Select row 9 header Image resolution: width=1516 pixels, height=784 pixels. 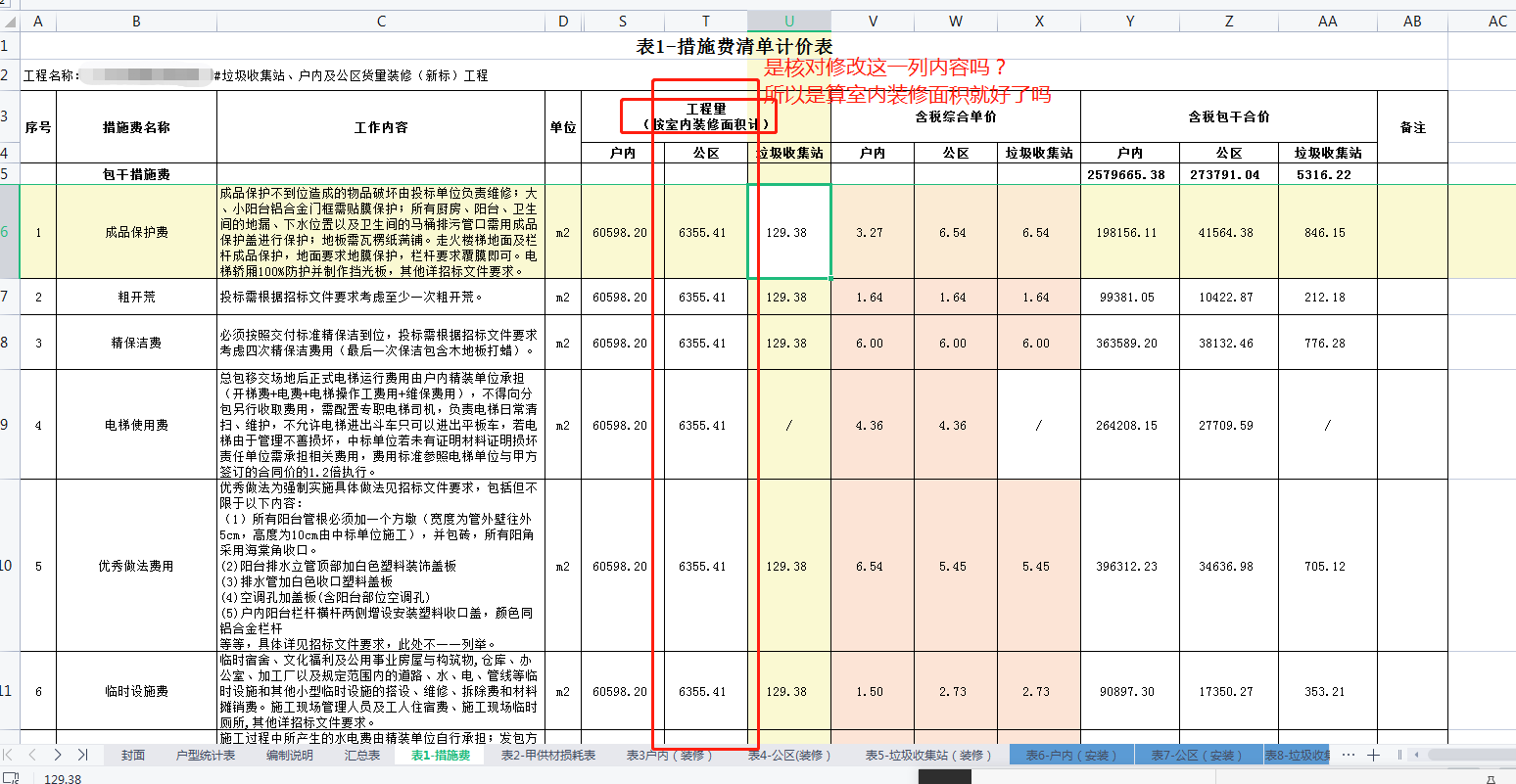(x=10, y=425)
